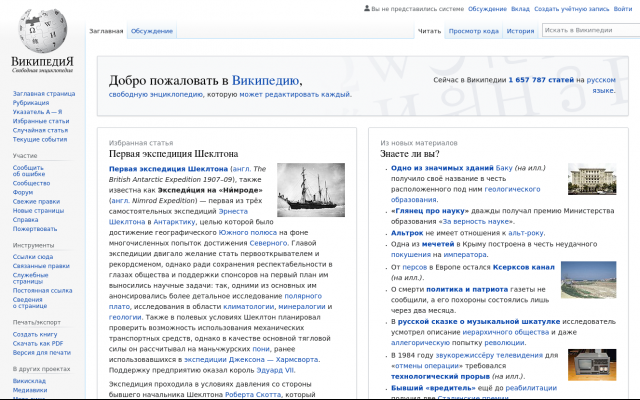The width and height of the screenshot is (640, 400).
Task: Open 'Избранные статьи' sidebar link
Action: click(41, 121)
